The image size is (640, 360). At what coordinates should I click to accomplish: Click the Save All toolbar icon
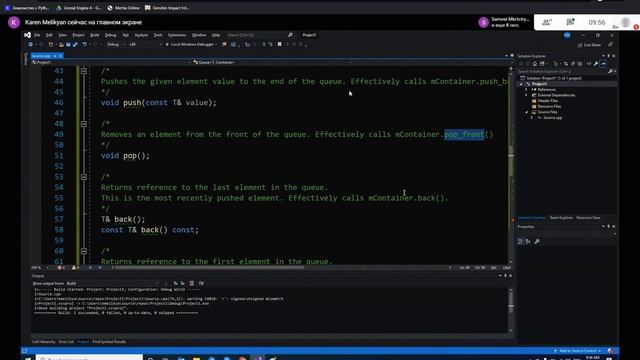pyautogui.click(x=75, y=44)
